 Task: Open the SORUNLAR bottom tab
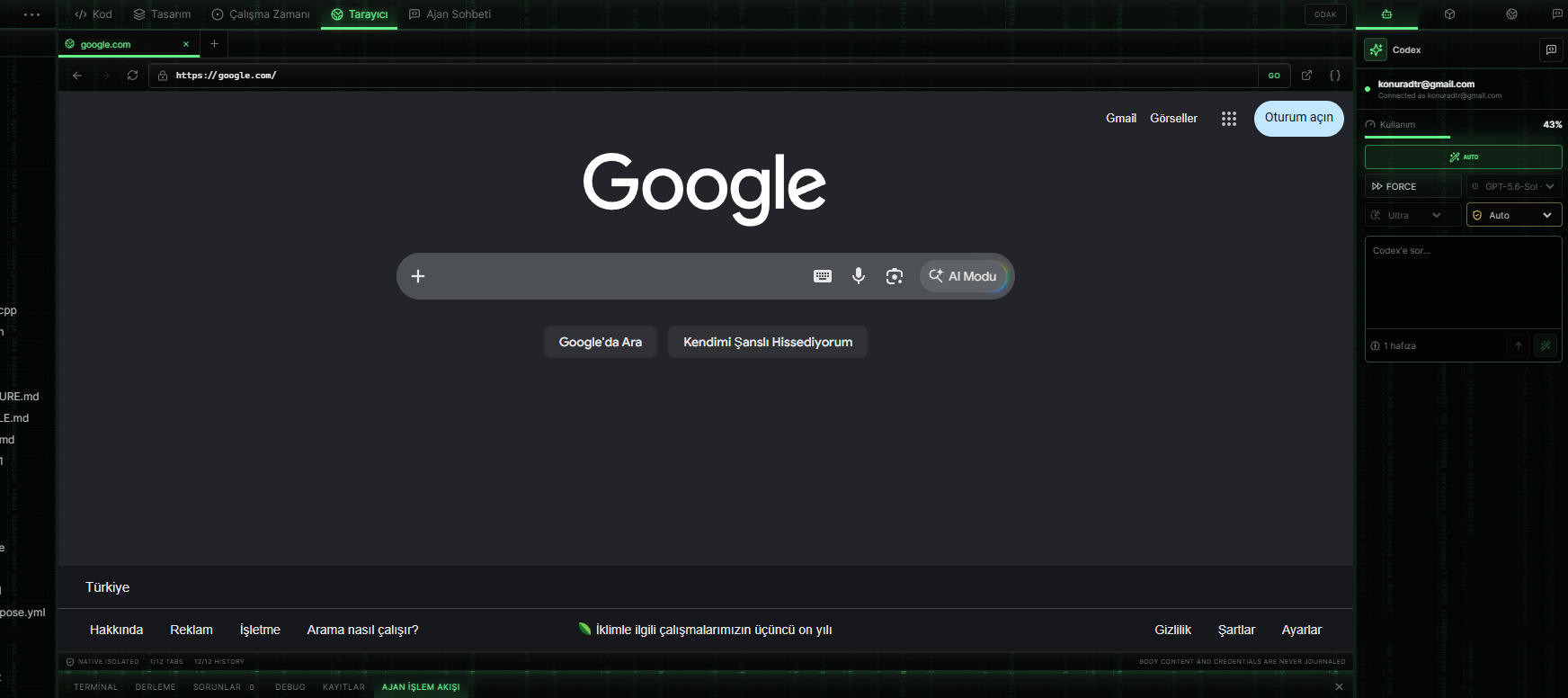(x=223, y=686)
